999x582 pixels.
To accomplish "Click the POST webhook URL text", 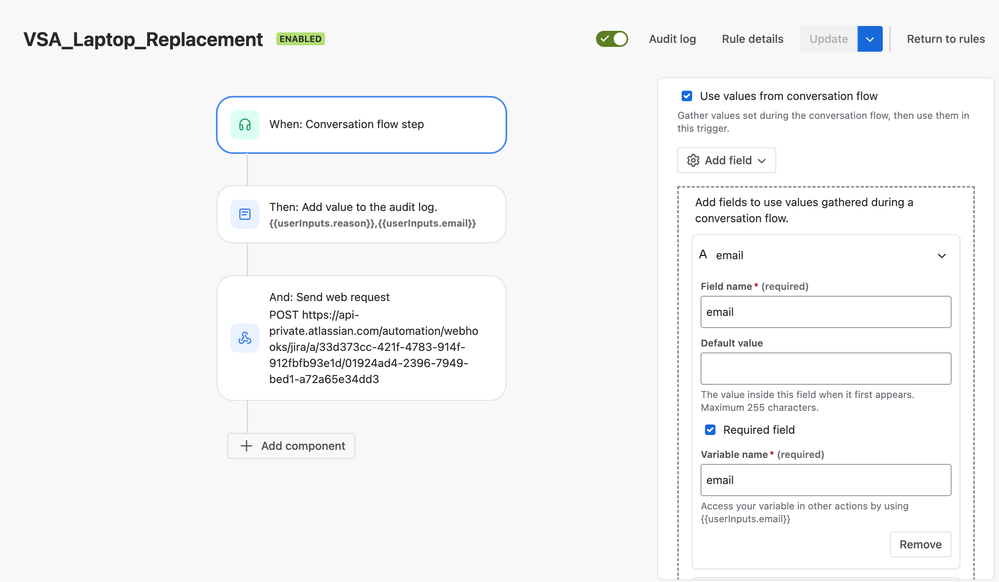I will [x=373, y=347].
